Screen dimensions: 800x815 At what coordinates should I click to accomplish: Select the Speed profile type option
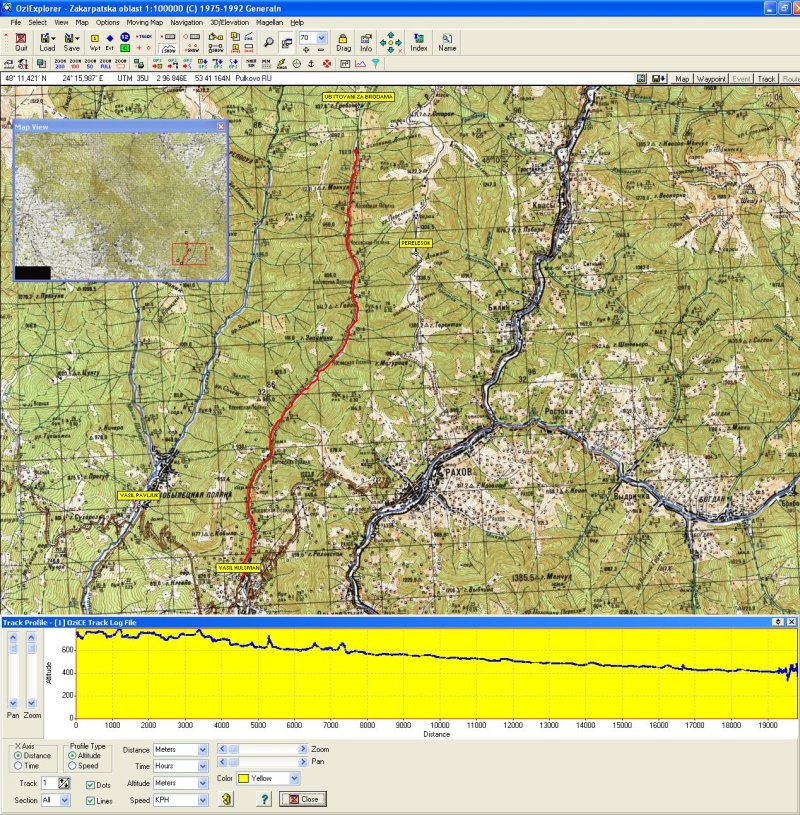coord(74,766)
